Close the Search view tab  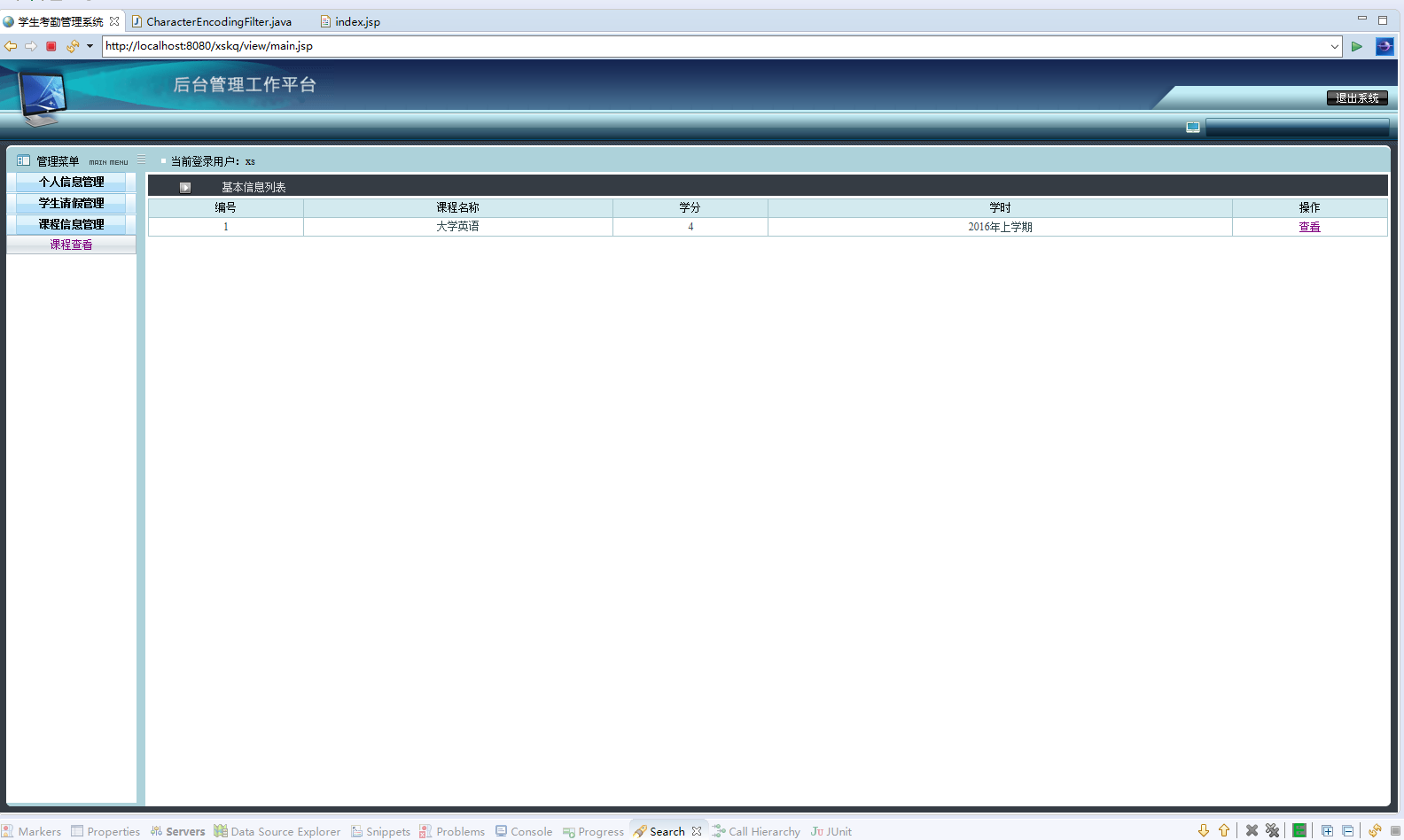[x=697, y=831]
